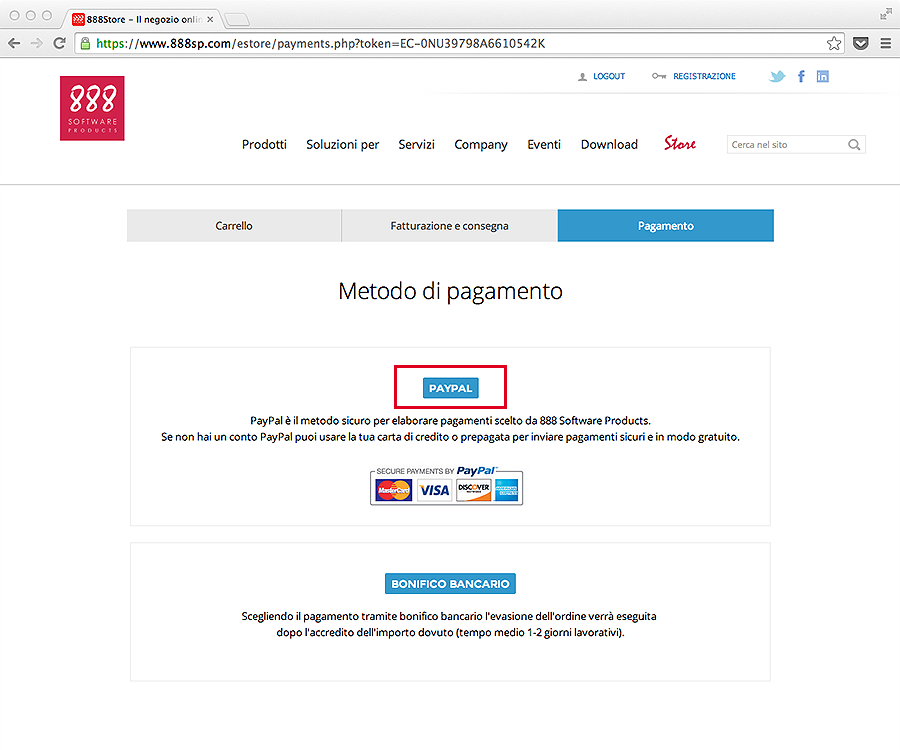
Task: Click the Secure Payments by PayPal label
Action: click(435, 471)
